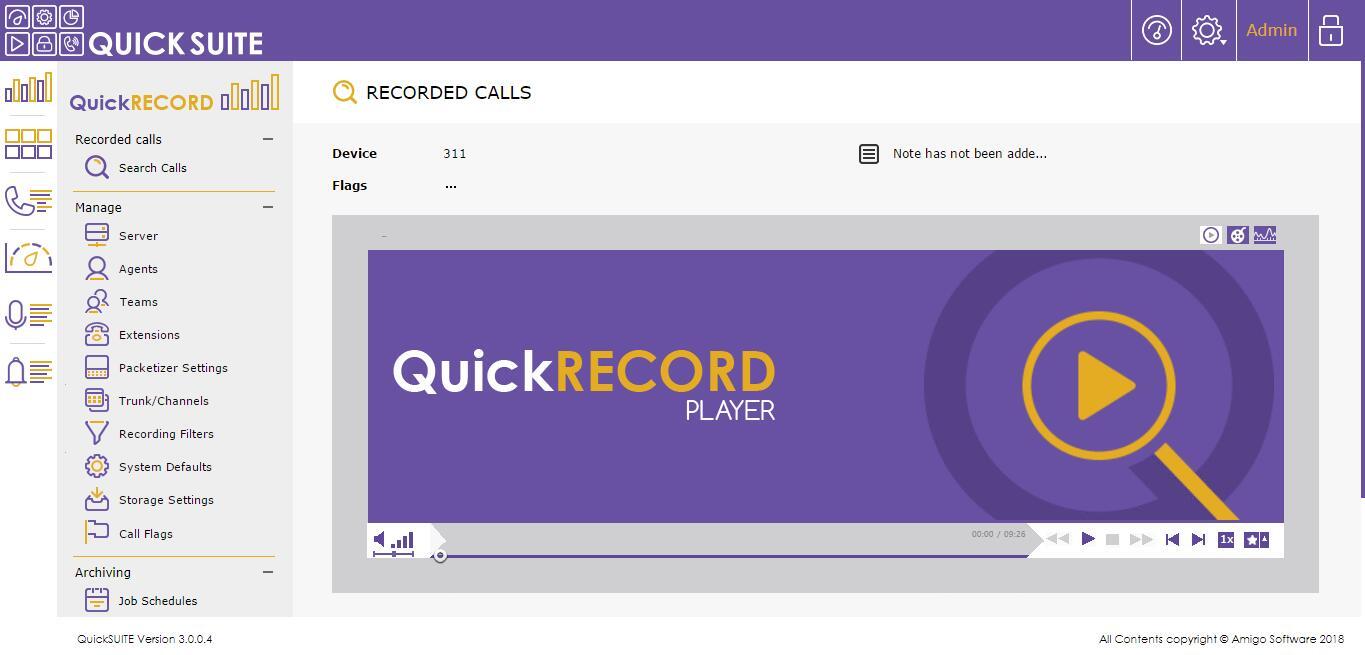Click the 1x playback speed button
This screenshot has width=1365, height=655.
[x=1226, y=539]
